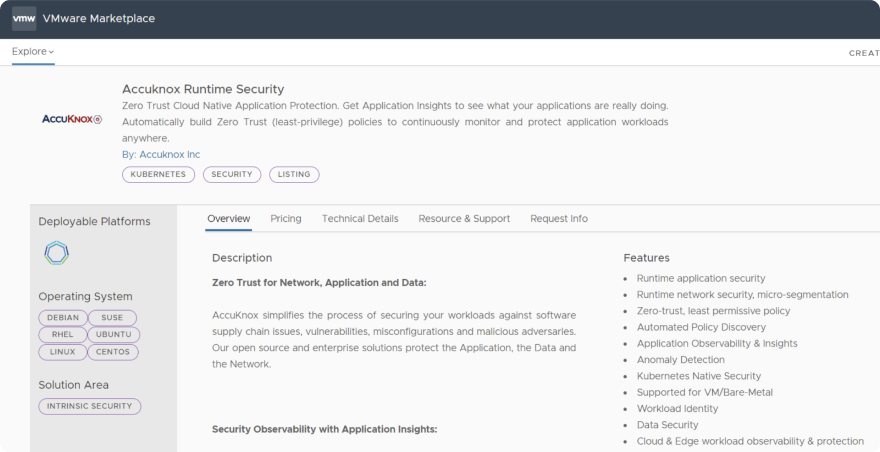Click the Kubernetes deployable platform icon
This screenshot has height=452, width=880.
point(57,253)
